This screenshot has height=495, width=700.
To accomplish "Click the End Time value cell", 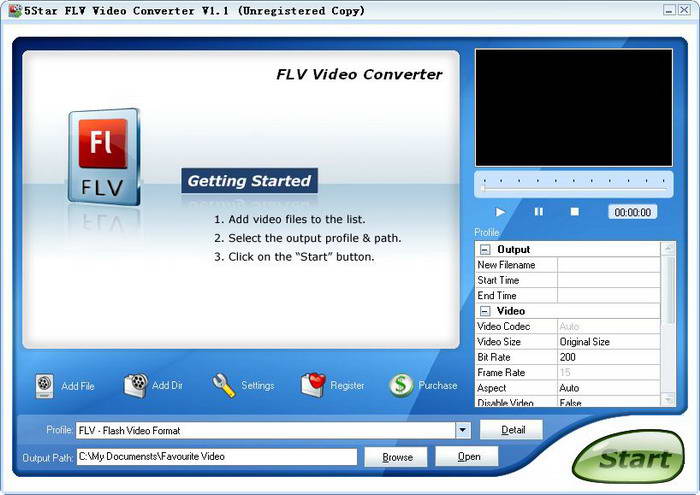I will click(608, 295).
